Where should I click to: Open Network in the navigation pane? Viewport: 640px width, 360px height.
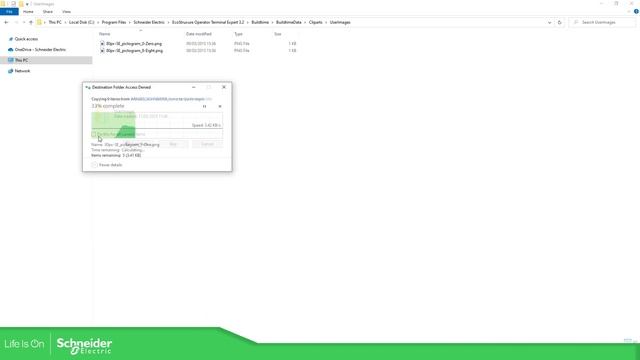(x=22, y=71)
